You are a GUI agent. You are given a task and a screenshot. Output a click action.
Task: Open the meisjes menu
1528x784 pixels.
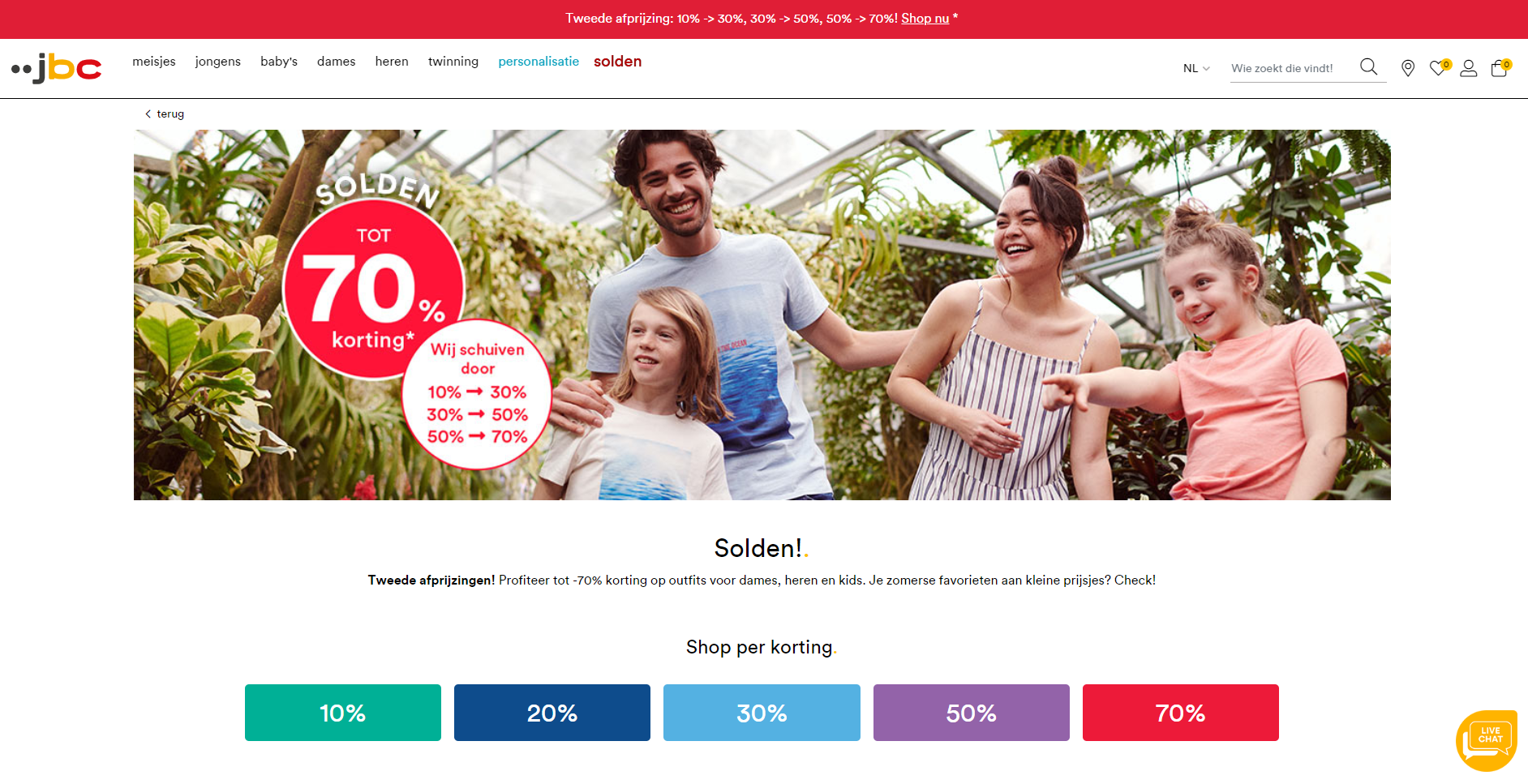[x=154, y=62]
